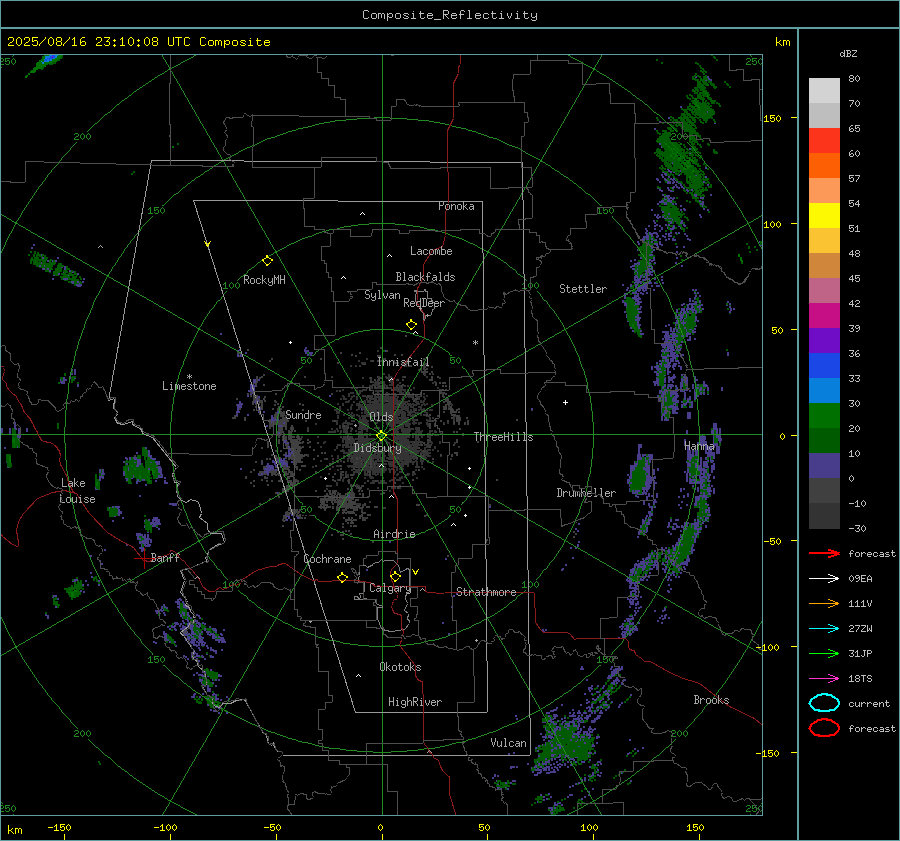This screenshot has width=900, height=841.
Task: Click the yellow 51–54 dBZ swatch
Action: pyautogui.click(x=824, y=216)
